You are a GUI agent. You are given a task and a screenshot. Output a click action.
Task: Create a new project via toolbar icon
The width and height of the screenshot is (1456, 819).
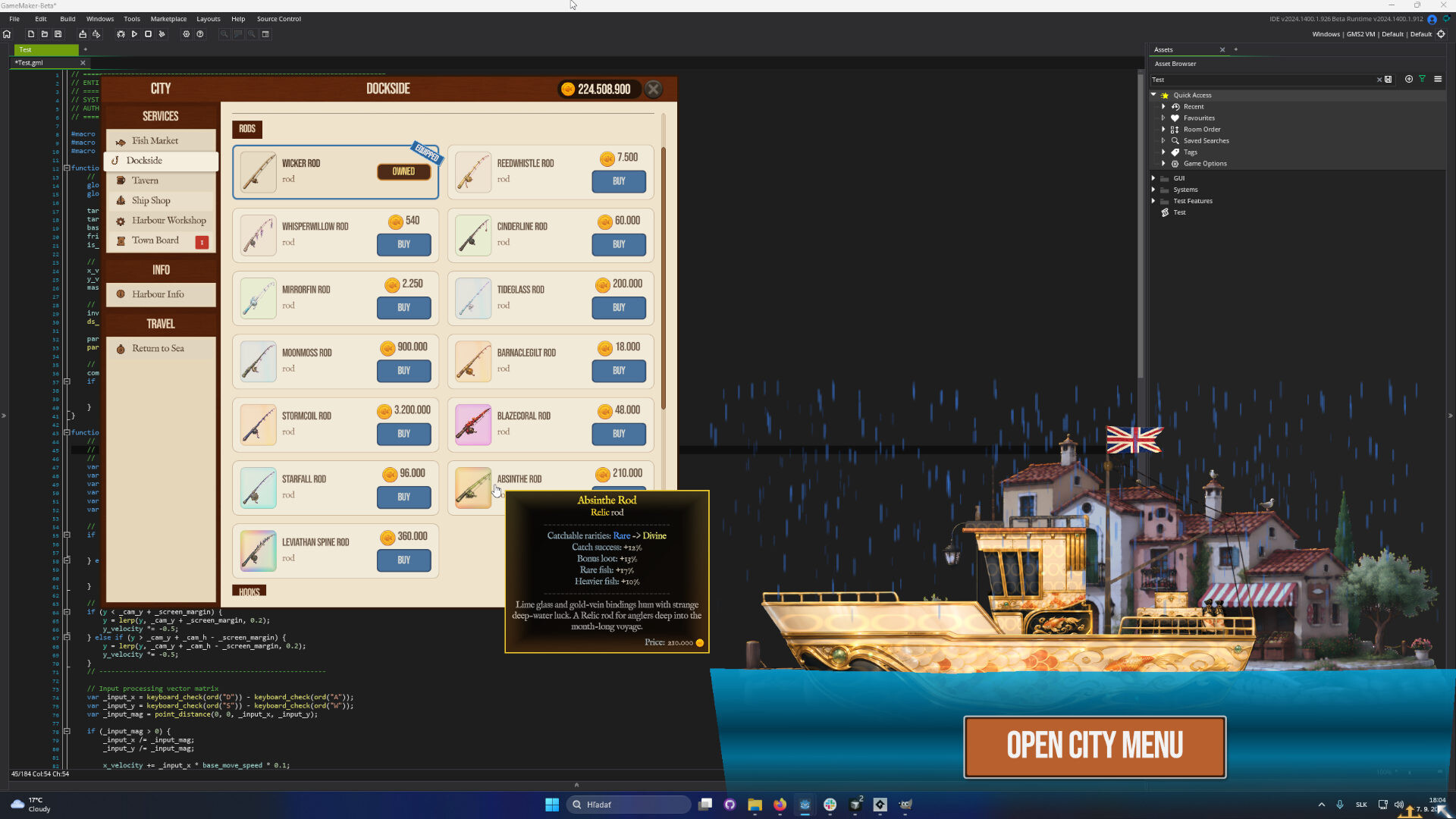pyautogui.click(x=31, y=34)
